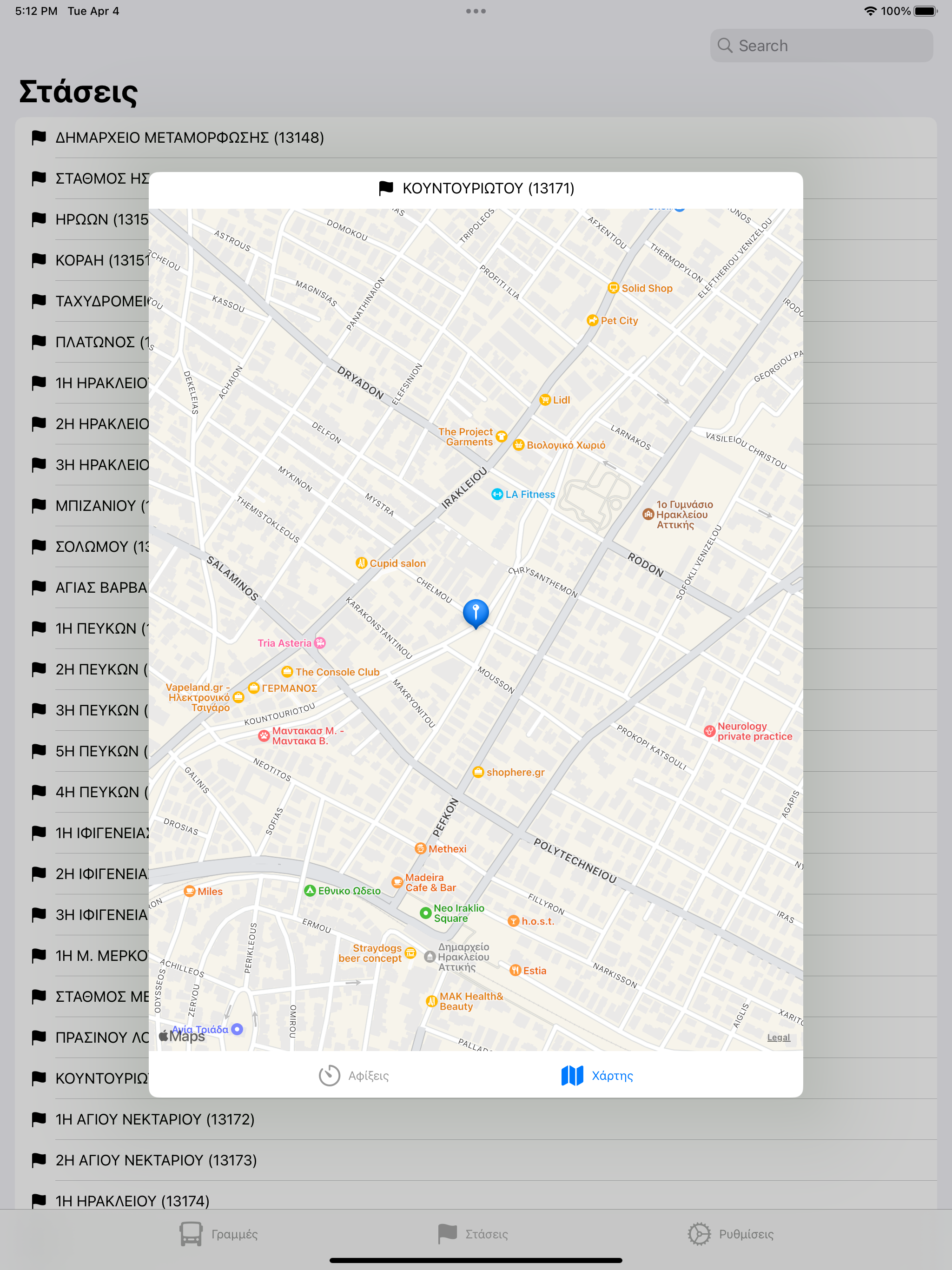Tap the ΓΕΡΜΑΝΟΣ shop marker

coord(254,688)
